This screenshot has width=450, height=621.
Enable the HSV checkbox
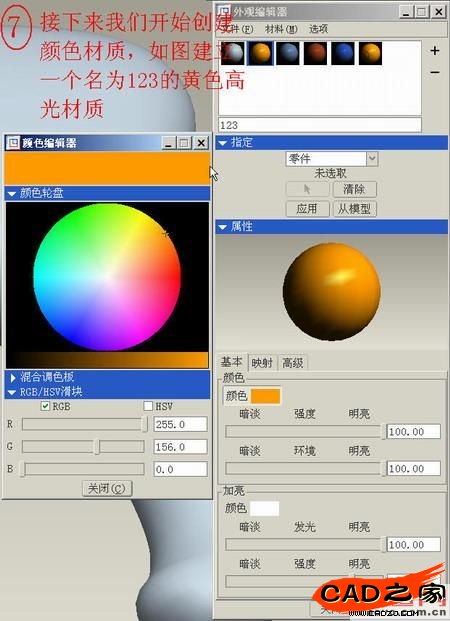pyautogui.click(x=148, y=406)
